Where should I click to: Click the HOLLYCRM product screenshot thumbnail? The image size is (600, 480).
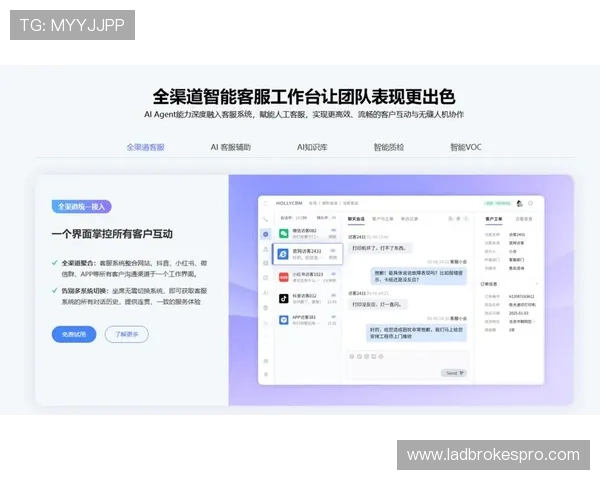tap(401, 290)
